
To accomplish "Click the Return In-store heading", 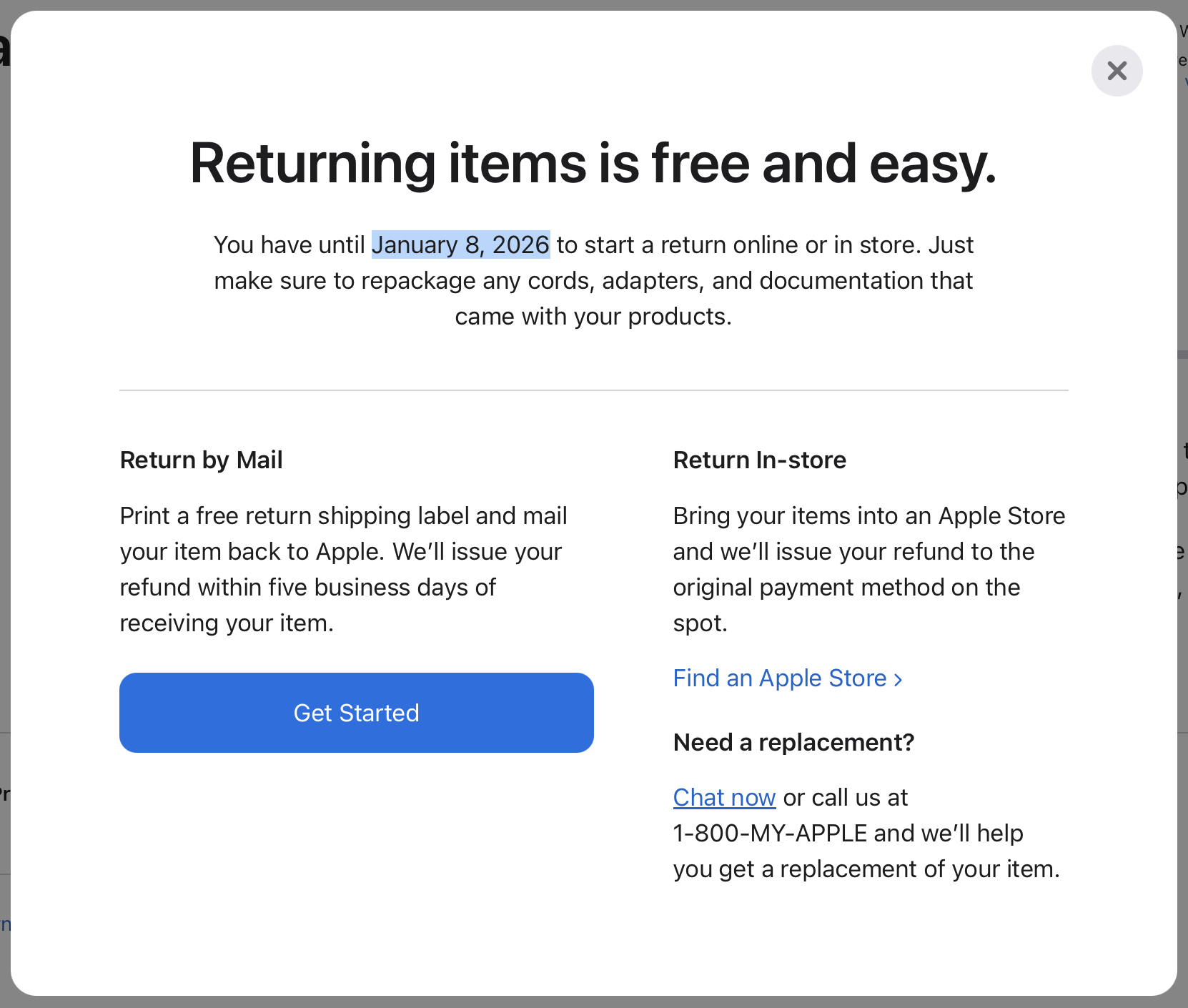I will 759,460.
